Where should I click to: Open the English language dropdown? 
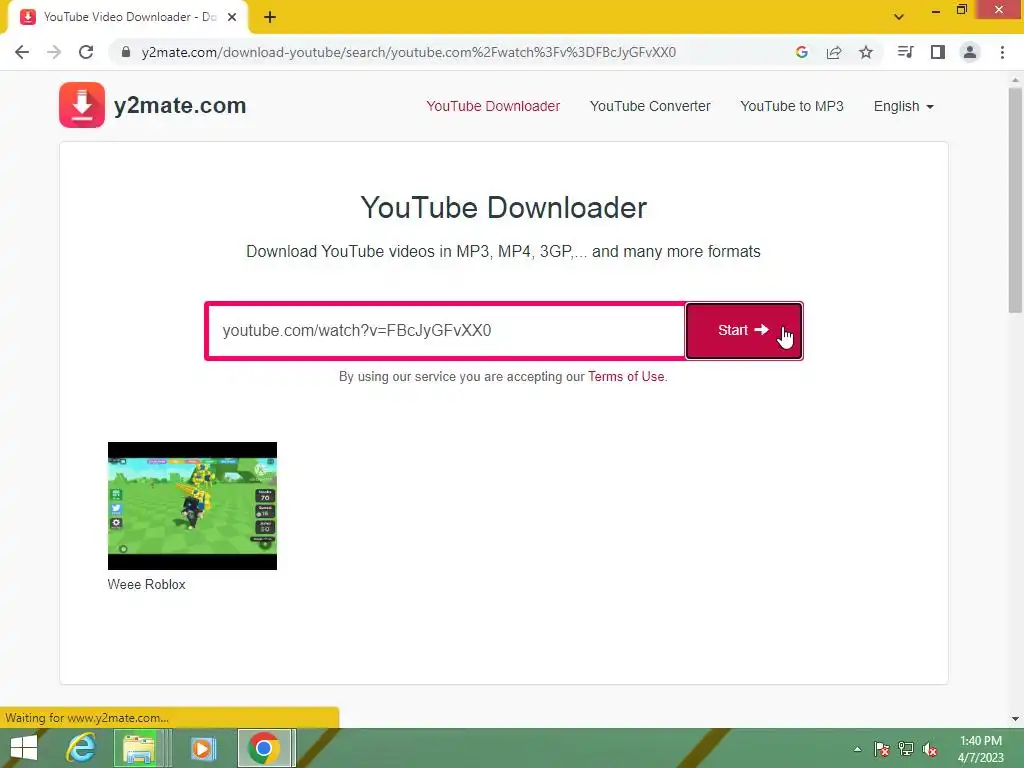pos(904,106)
